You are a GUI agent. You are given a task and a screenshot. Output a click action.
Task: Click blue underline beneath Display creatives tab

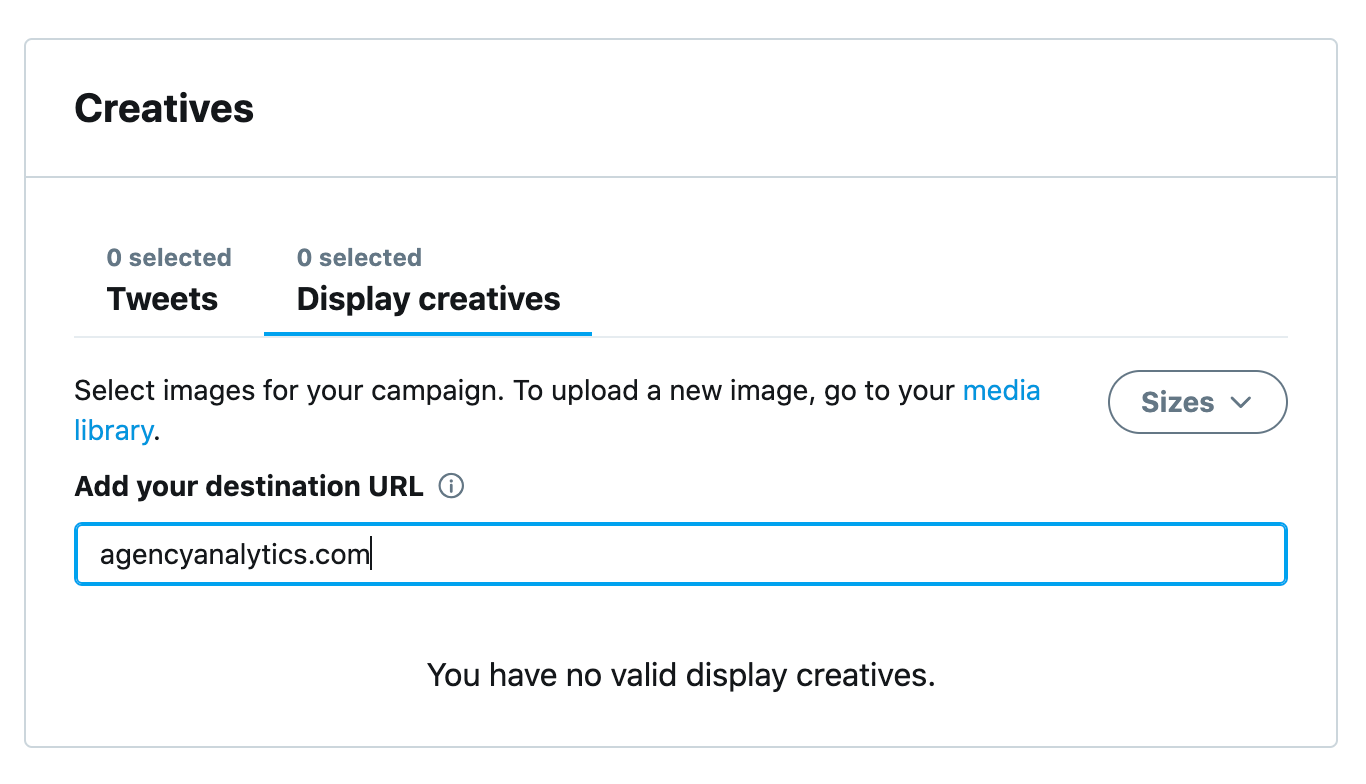coord(428,333)
